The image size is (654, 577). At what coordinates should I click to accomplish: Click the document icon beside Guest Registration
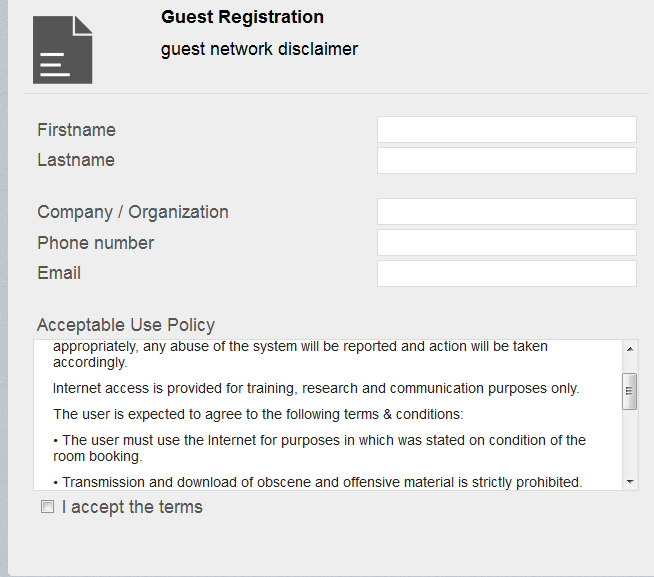[62, 50]
